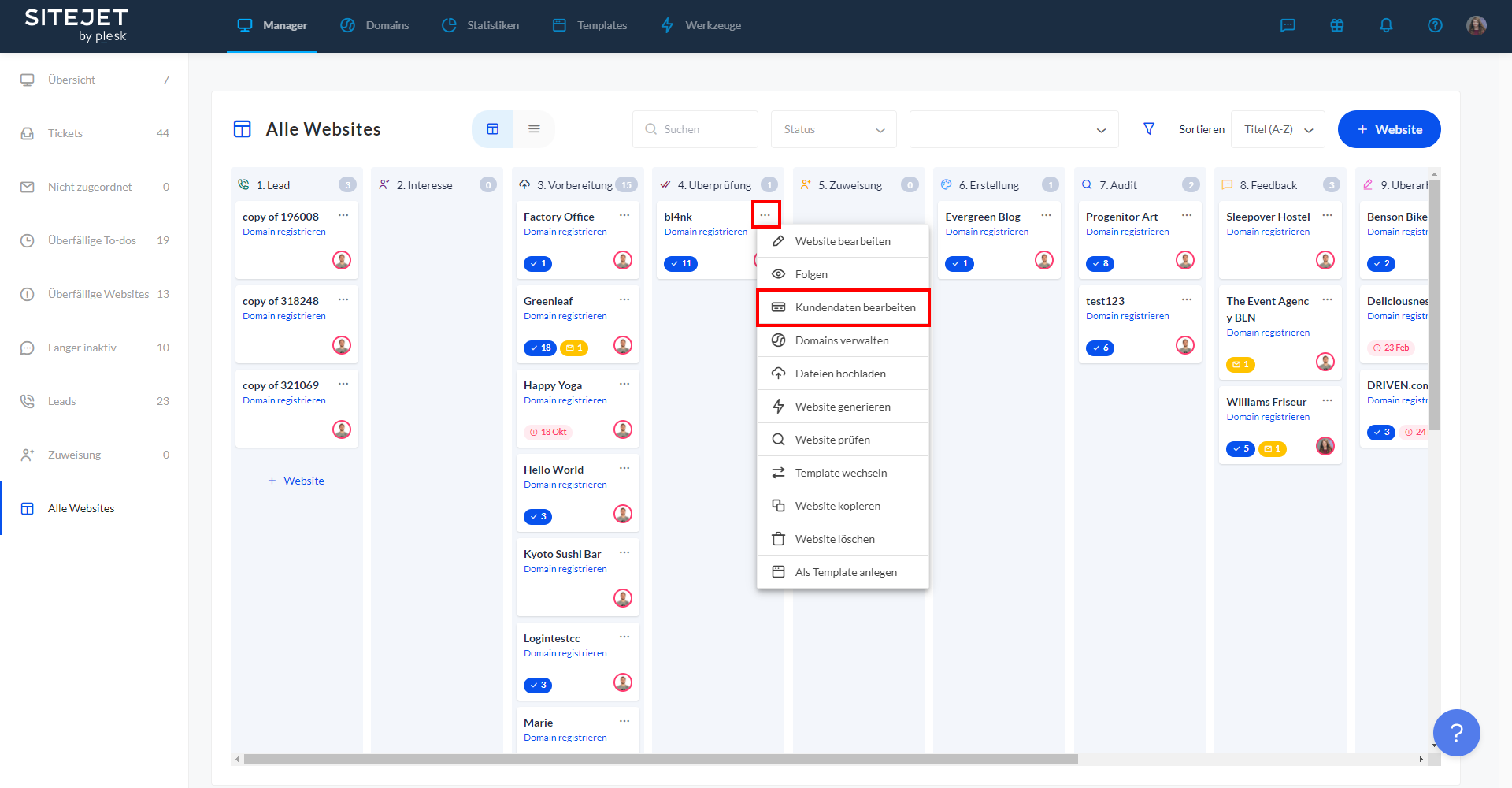
Task: Click the horizontal scrollbar of the board
Action: (x=661, y=759)
